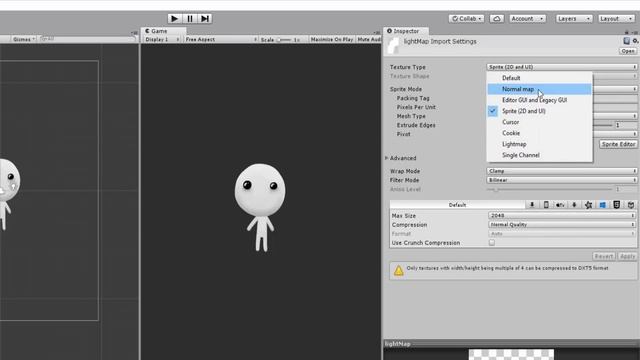Select Editor GUI and Legacy GUI option
The width and height of the screenshot is (640, 360).
point(540,100)
